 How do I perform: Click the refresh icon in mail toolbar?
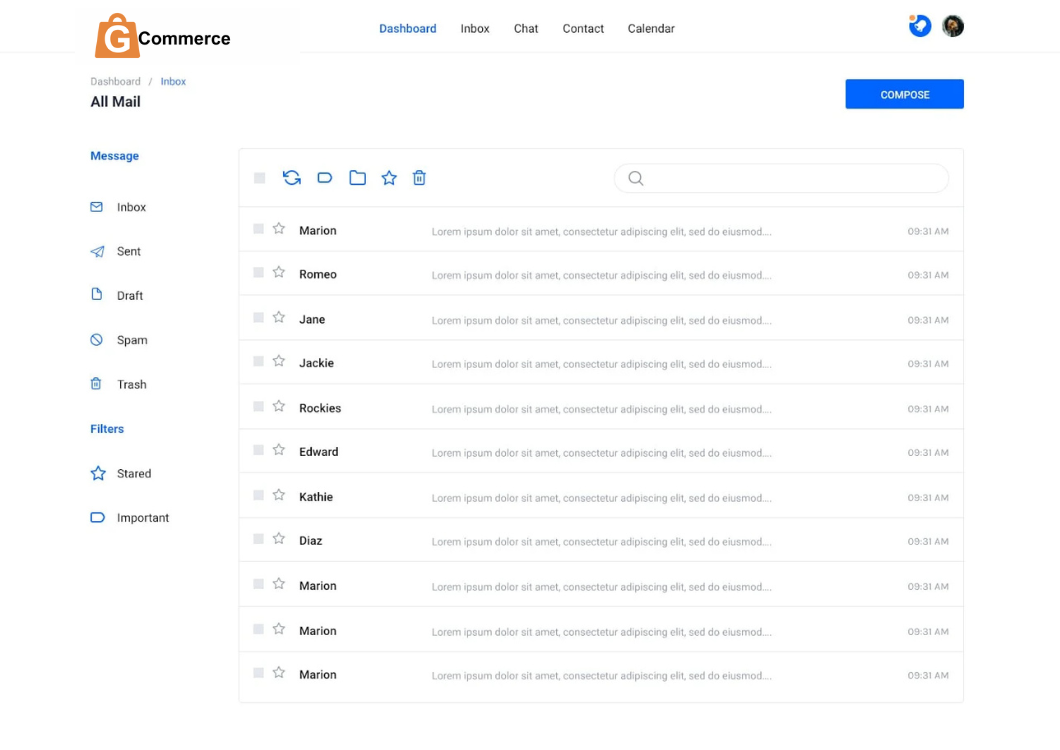(292, 178)
